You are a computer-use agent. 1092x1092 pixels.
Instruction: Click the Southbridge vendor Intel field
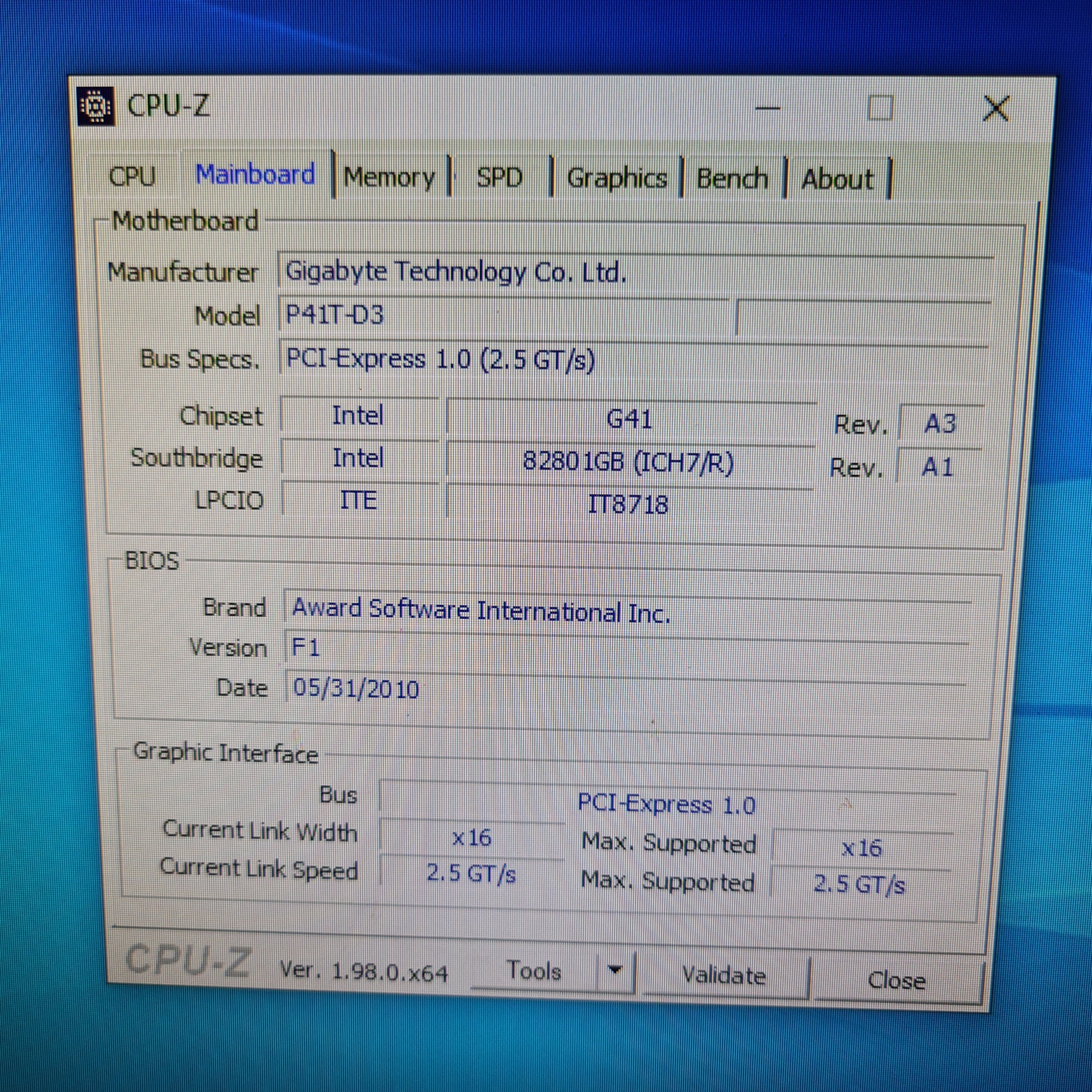[x=359, y=458]
